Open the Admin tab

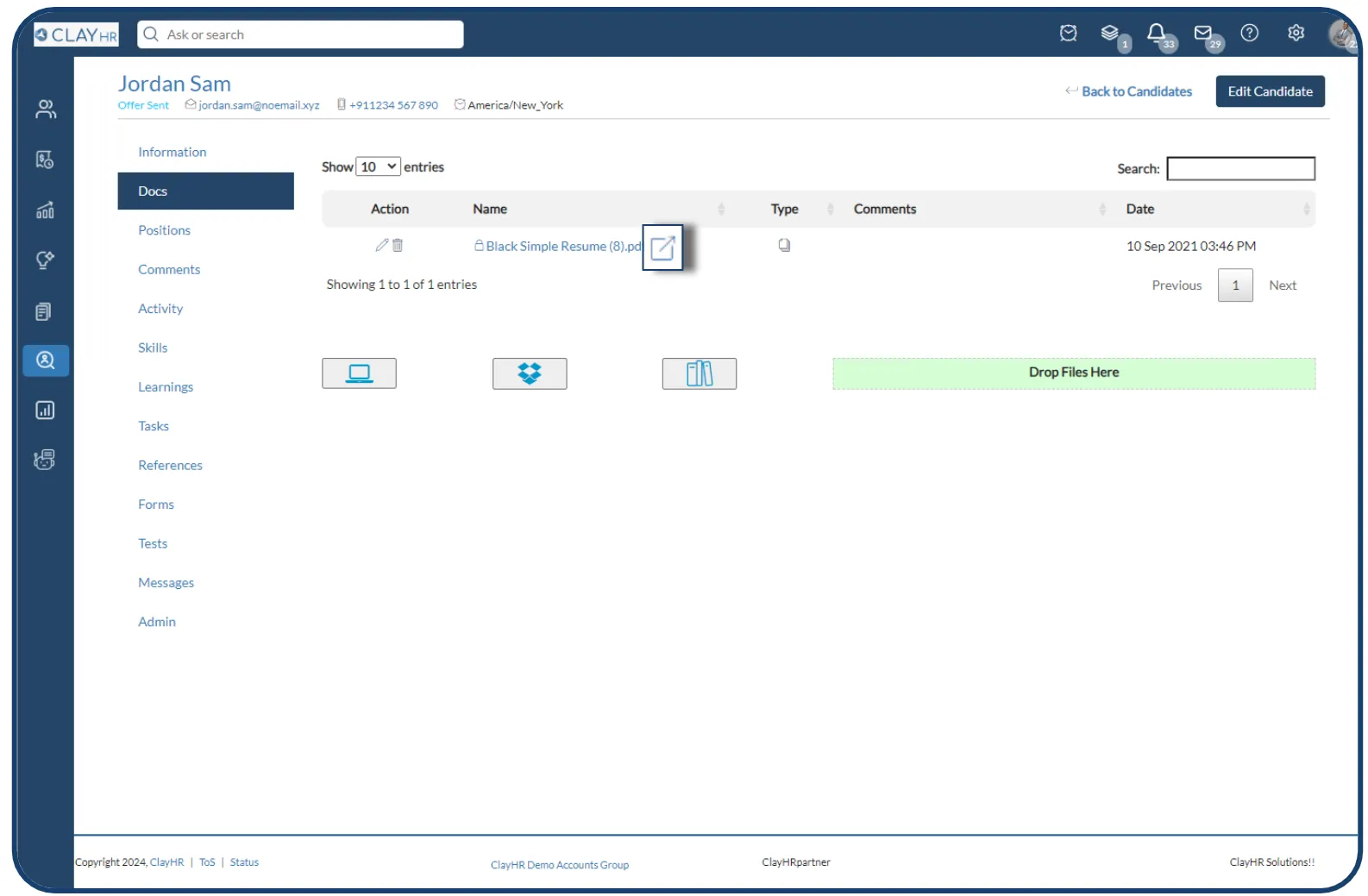click(x=157, y=622)
